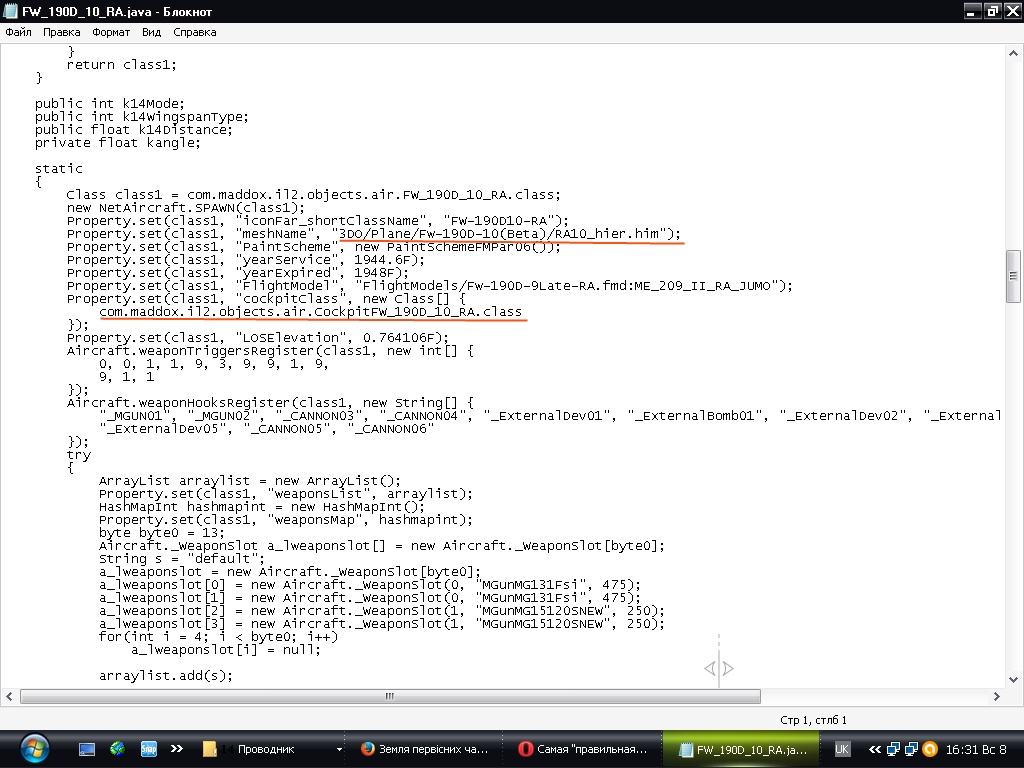Click the Show Desktop quick launch icon
The height and width of the screenshot is (768, 1024).
click(x=87, y=749)
